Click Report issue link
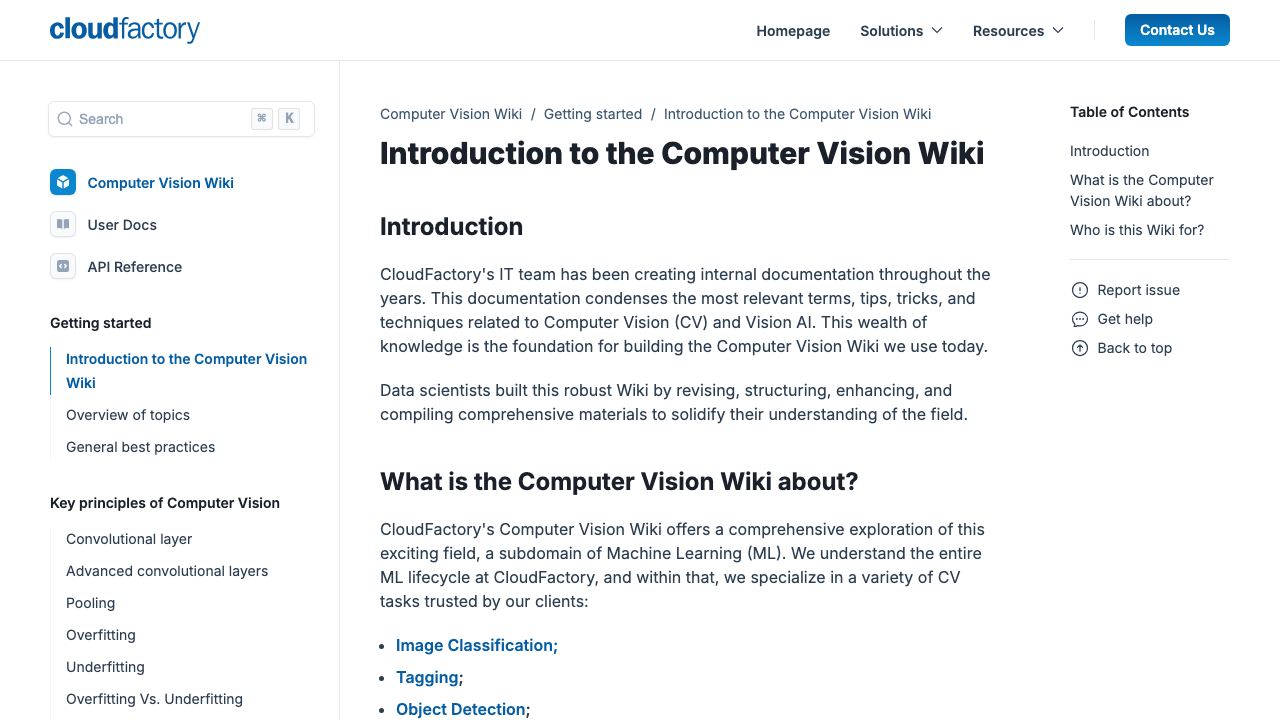The image size is (1280, 720). pyautogui.click(x=1138, y=290)
